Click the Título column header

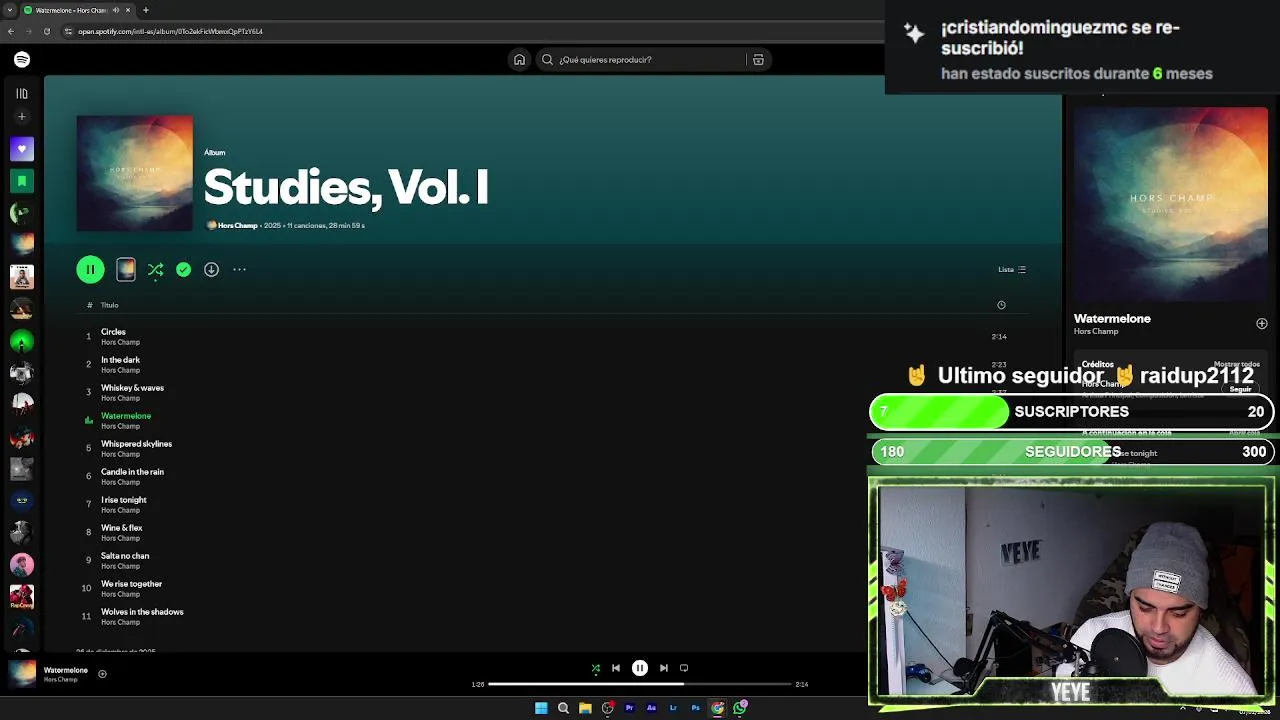click(x=109, y=305)
